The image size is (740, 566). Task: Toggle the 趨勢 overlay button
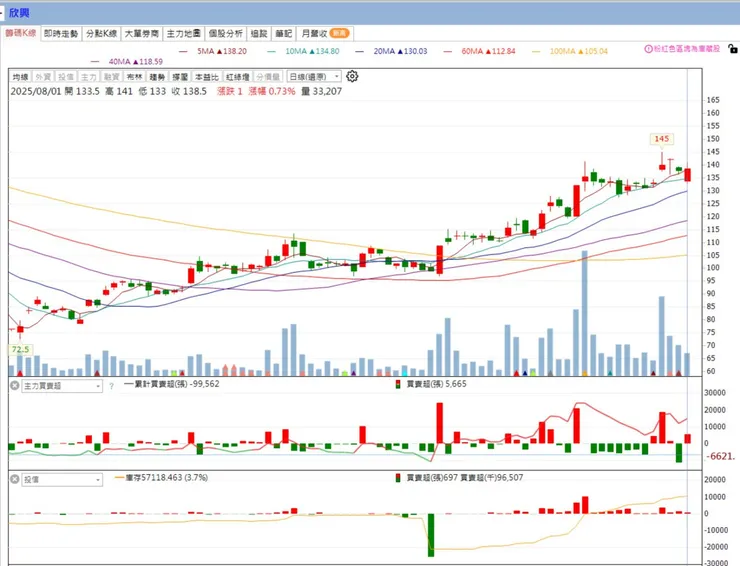(157, 76)
